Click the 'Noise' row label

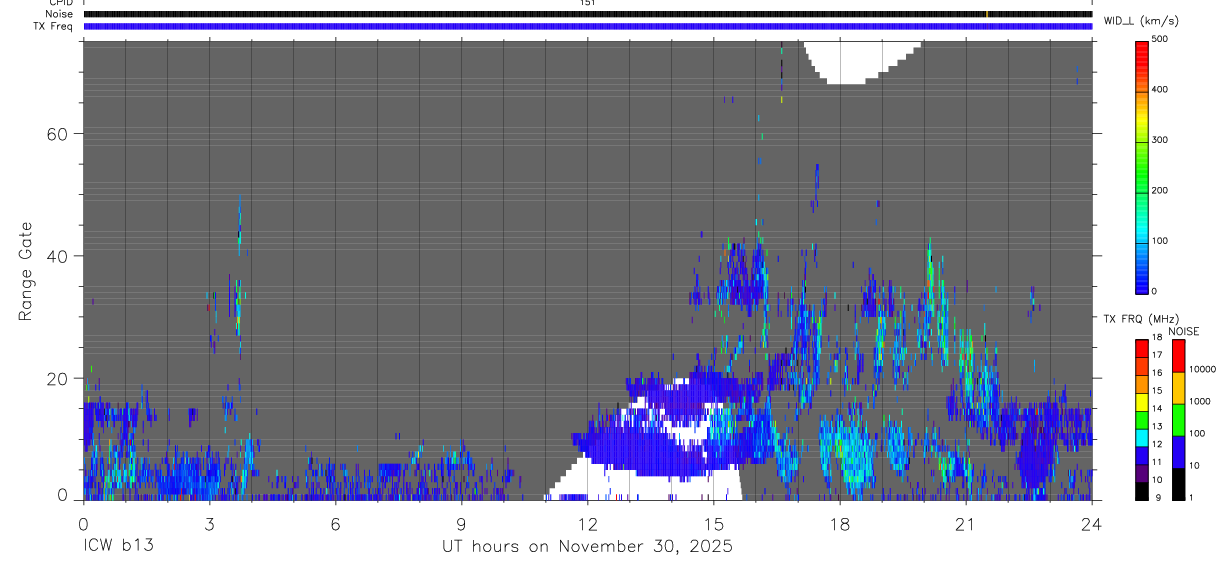[x=60, y=14]
